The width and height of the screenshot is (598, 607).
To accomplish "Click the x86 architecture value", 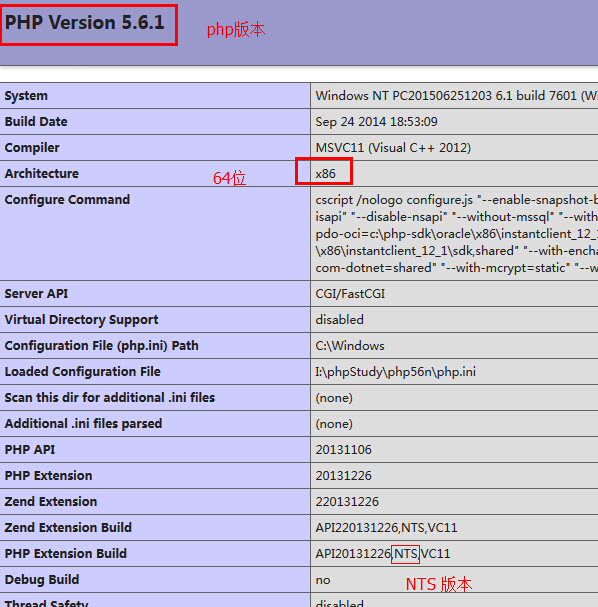I will [x=326, y=174].
